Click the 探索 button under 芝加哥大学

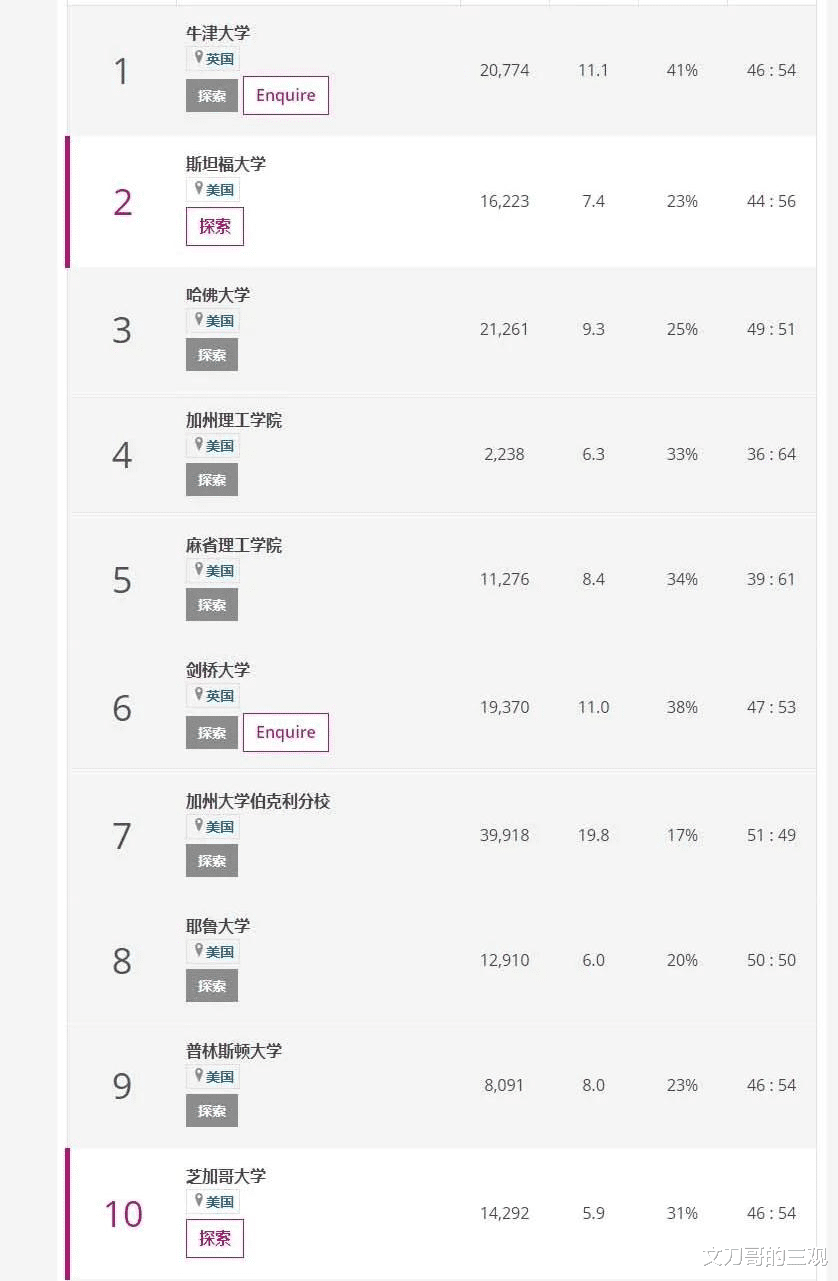tap(215, 1238)
